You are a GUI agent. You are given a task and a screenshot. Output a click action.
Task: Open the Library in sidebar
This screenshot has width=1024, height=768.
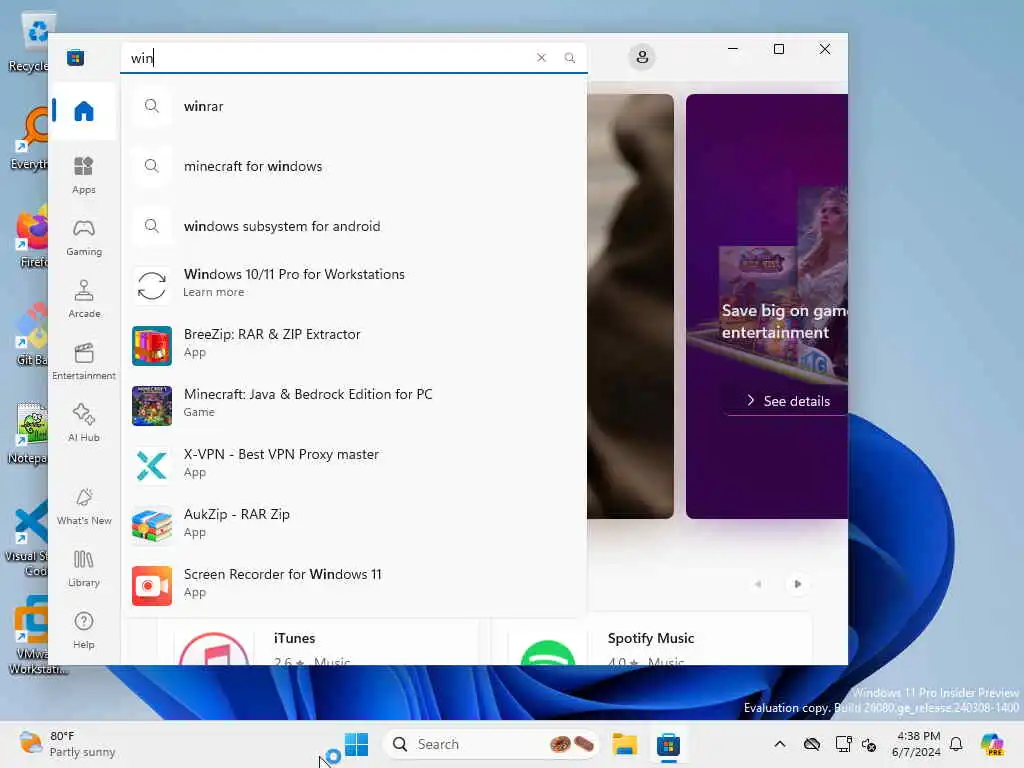(84, 568)
